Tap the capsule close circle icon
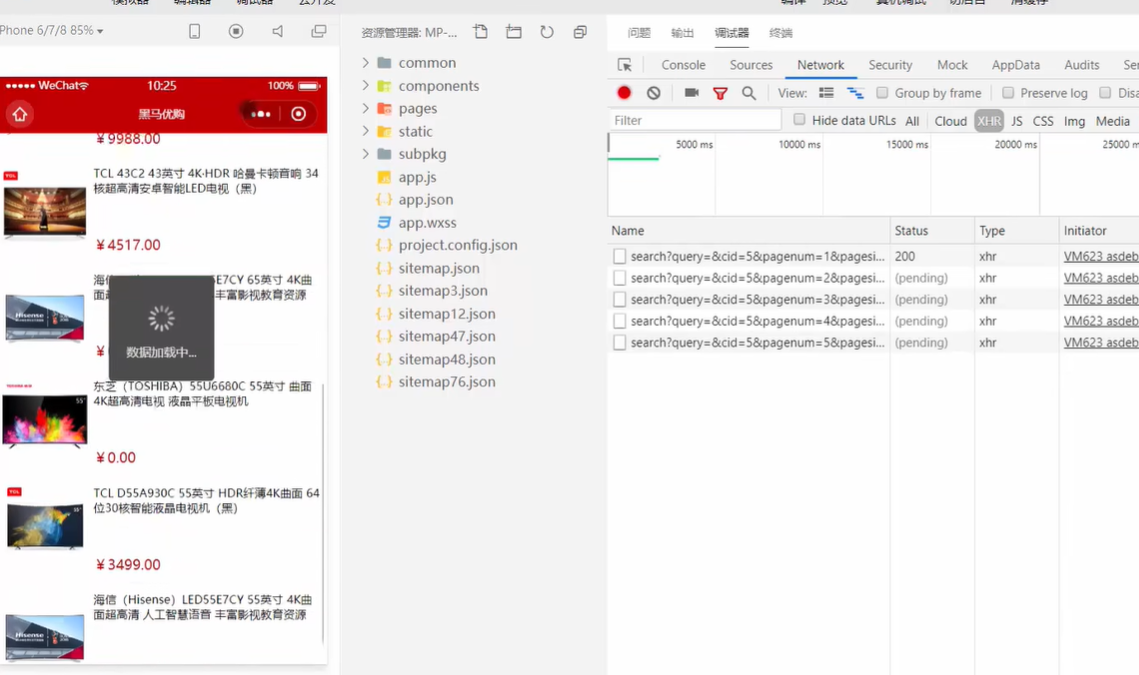The width and height of the screenshot is (1139, 675). click(299, 114)
